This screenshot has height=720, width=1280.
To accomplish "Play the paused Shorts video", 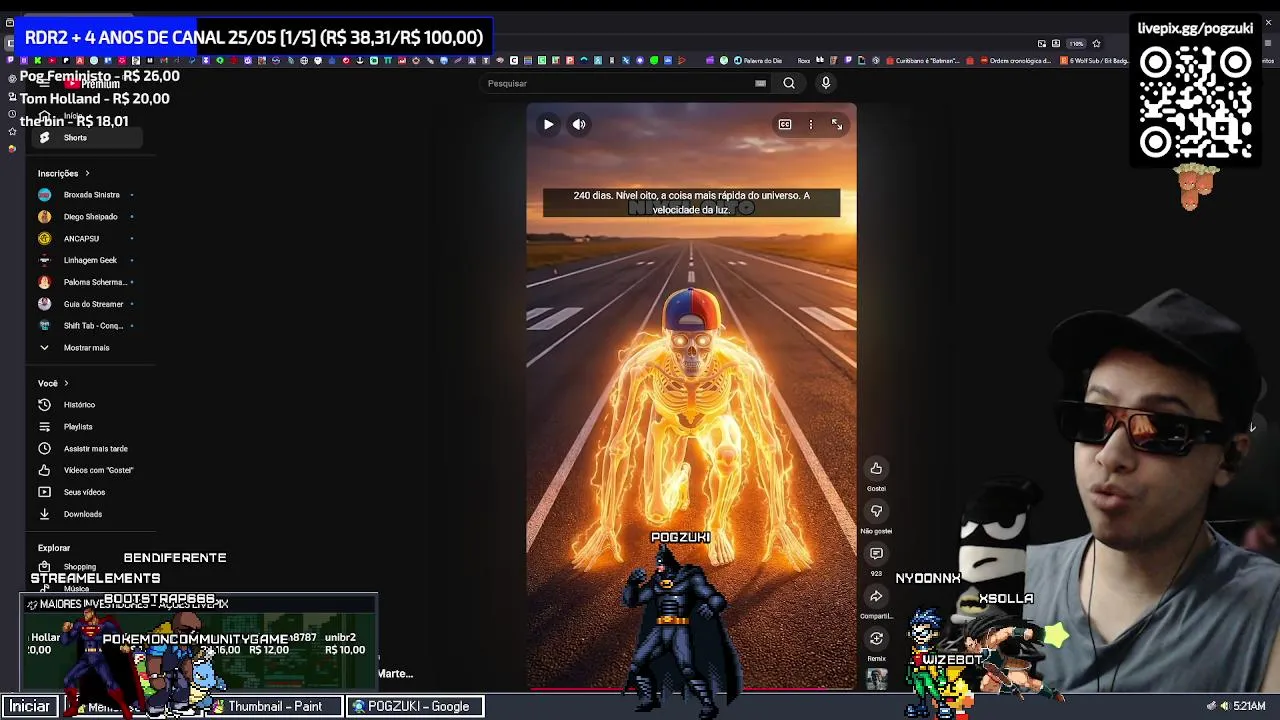I will pyautogui.click(x=548, y=124).
